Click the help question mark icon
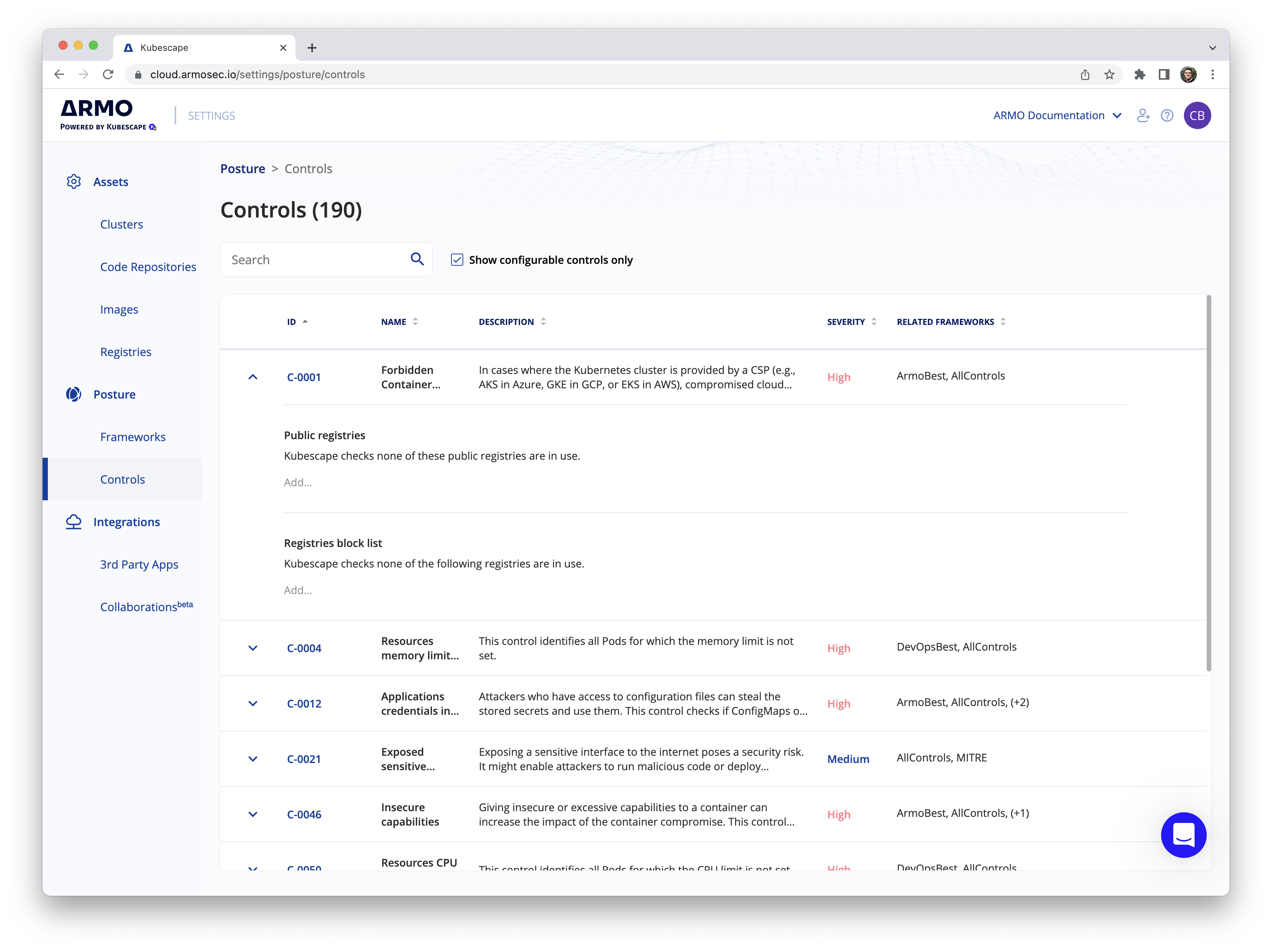Image resolution: width=1272 pixels, height=952 pixels. (x=1167, y=115)
